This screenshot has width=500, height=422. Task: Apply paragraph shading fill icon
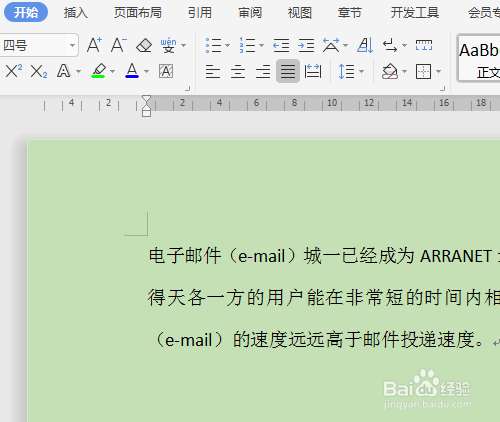pyautogui.click(x=390, y=71)
